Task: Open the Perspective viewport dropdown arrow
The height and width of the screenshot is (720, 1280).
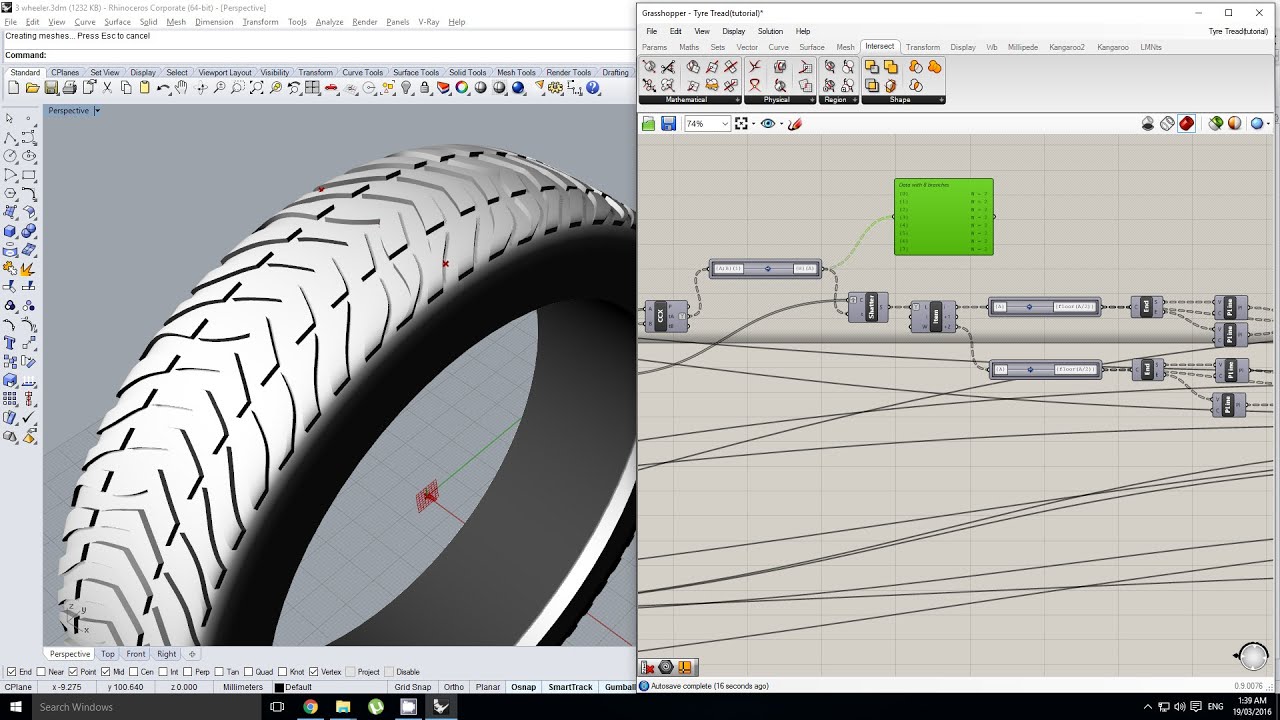Action: click(x=97, y=110)
